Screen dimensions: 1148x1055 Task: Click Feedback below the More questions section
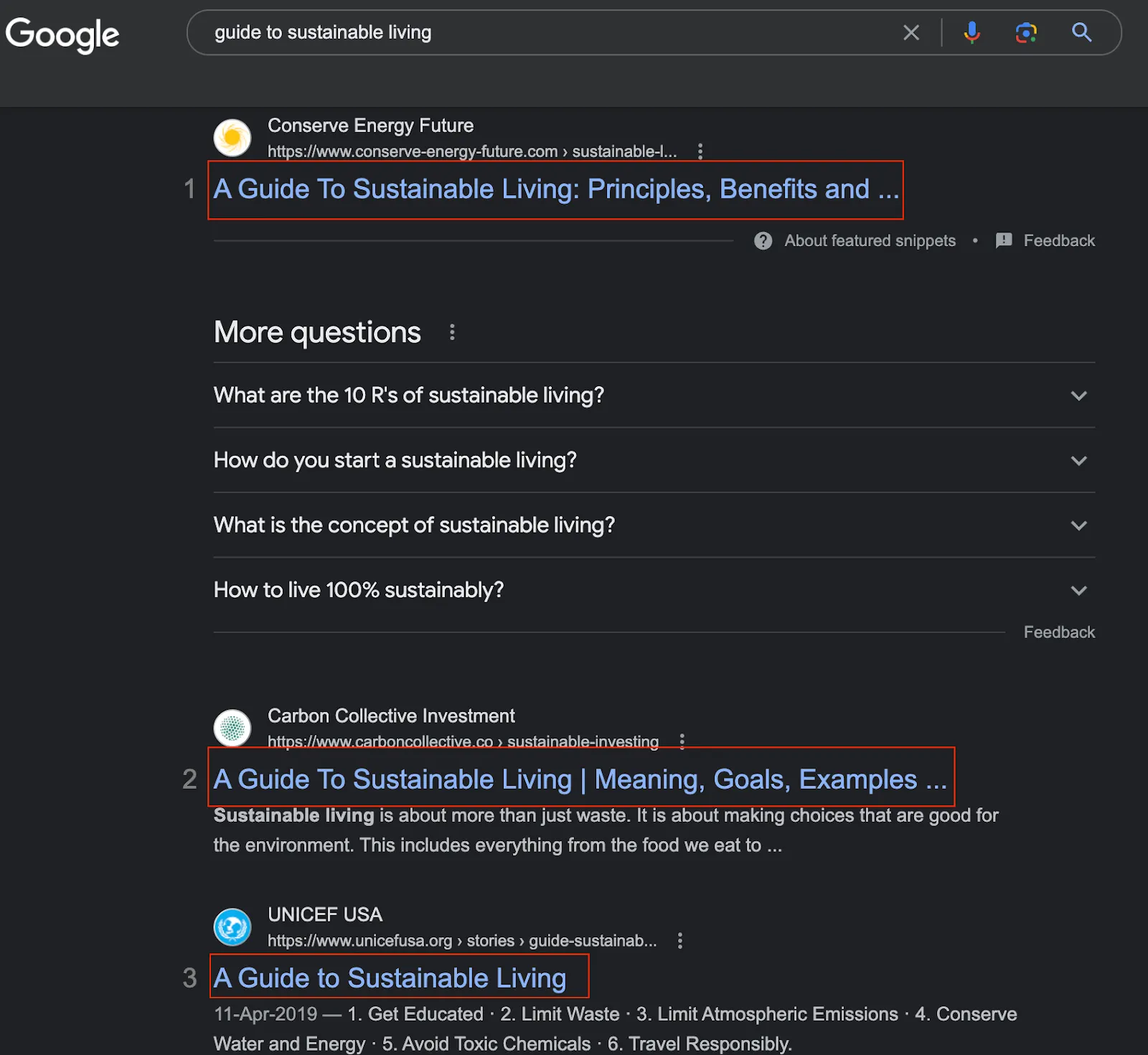click(1059, 632)
